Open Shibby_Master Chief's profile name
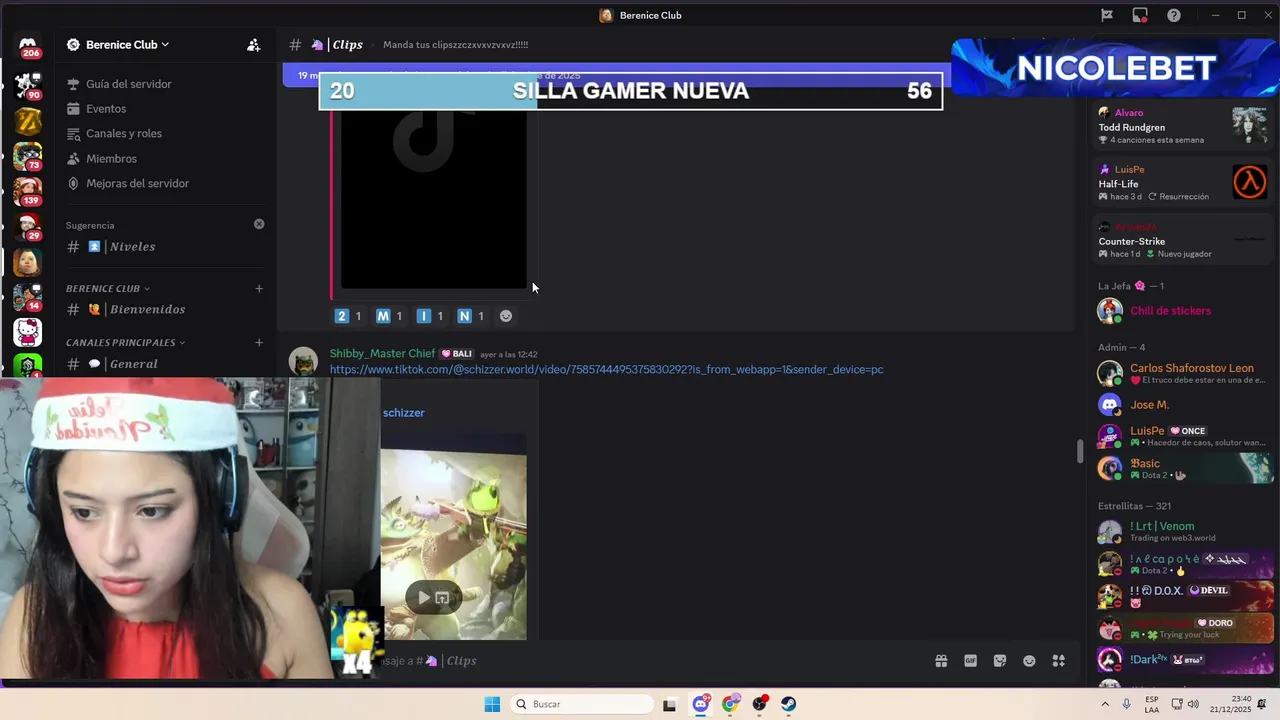Screen dimensions: 1280x720 (x=382, y=354)
